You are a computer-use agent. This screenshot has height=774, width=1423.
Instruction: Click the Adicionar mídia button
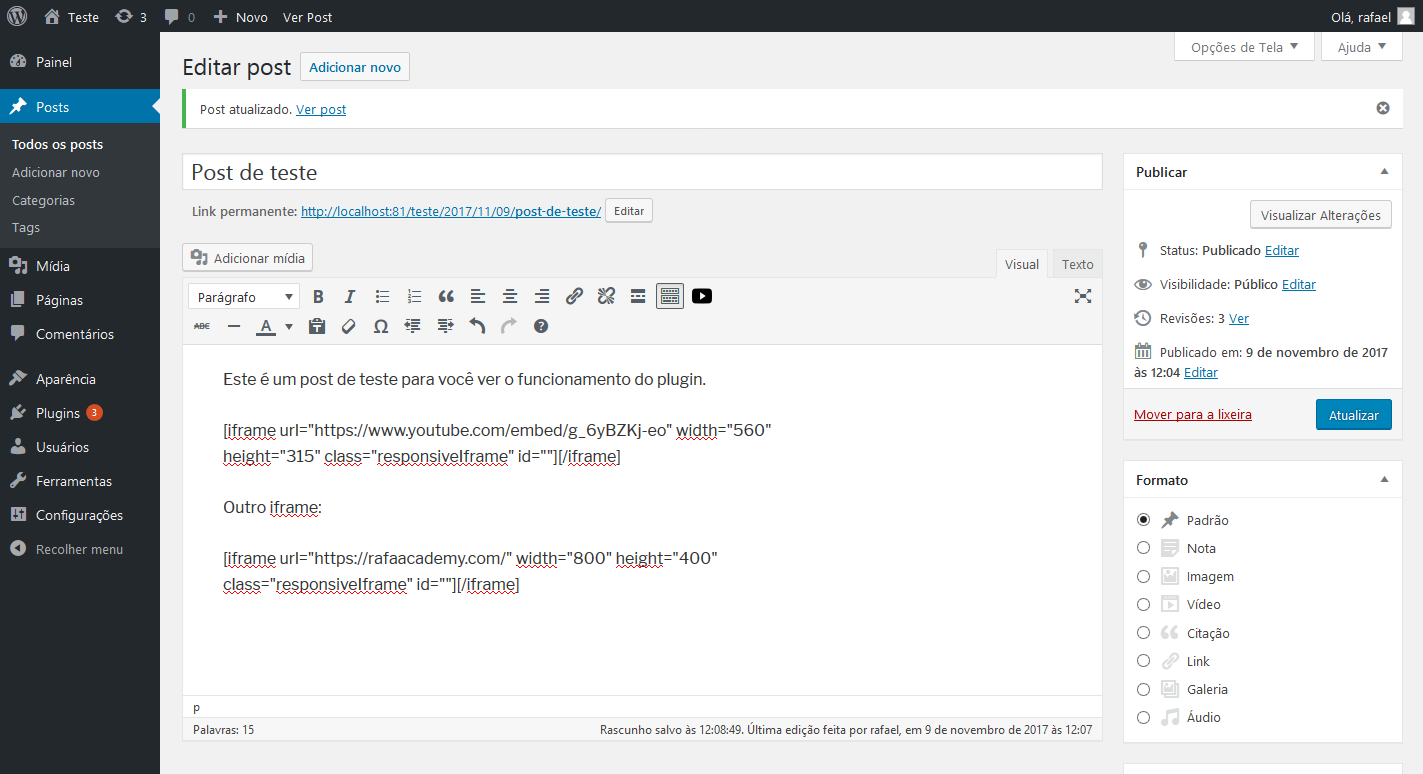(248, 258)
